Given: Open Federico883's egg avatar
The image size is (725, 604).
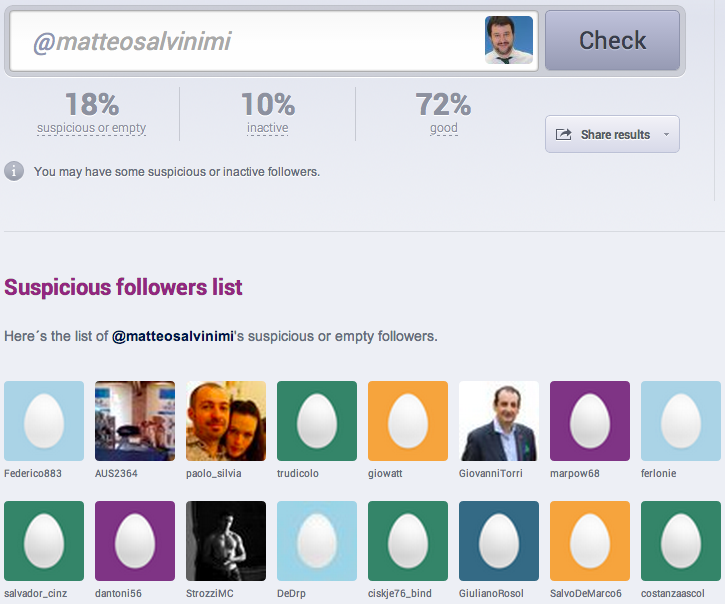Looking at the screenshot, I should pyautogui.click(x=44, y=421).
